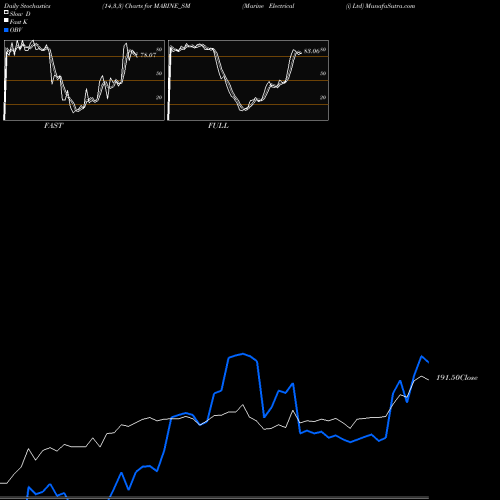Click the 'FULL' caption below the chart
Image resolution: width=500 pixels, height=500 pixels.
point(218,126)
